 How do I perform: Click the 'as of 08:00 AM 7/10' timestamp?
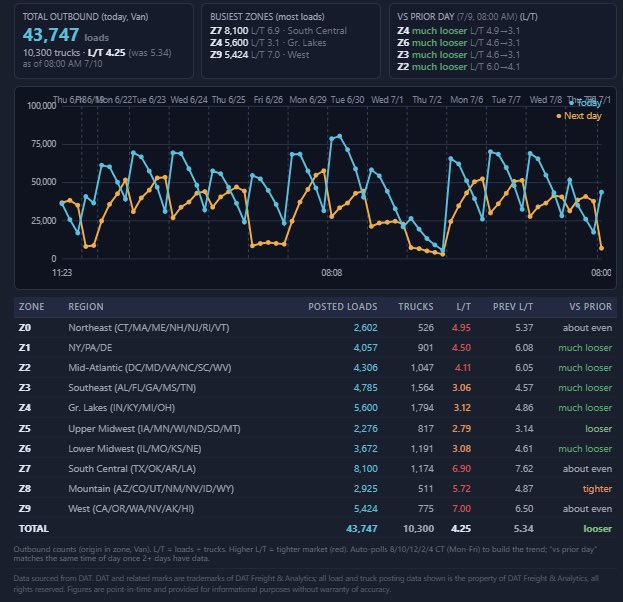pyautogui.click(x=62, y=64)
